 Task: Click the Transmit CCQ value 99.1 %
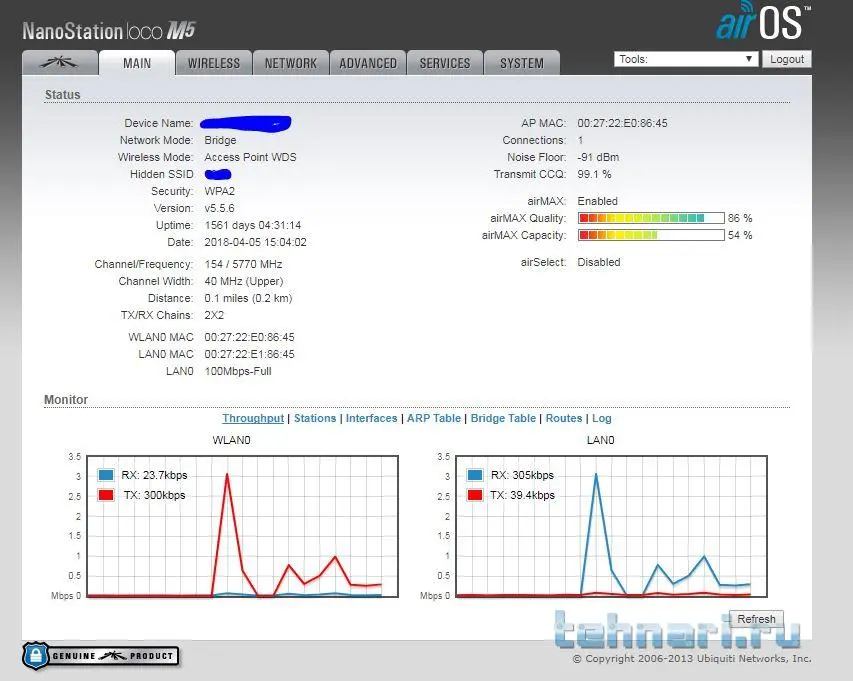coord(594,174)
